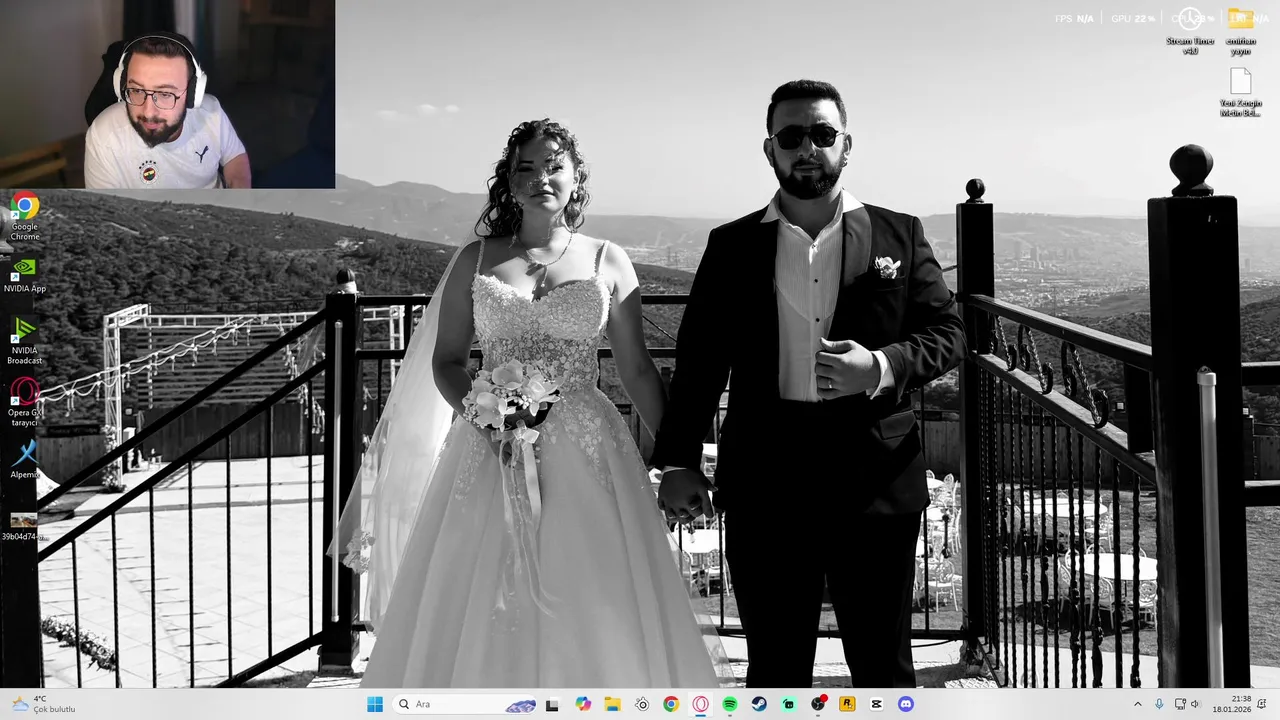Select Opera GX tarayıcı desktop shortcut
The width and height of the screenshot is (1280, 720).
click(x=24, y=403)
